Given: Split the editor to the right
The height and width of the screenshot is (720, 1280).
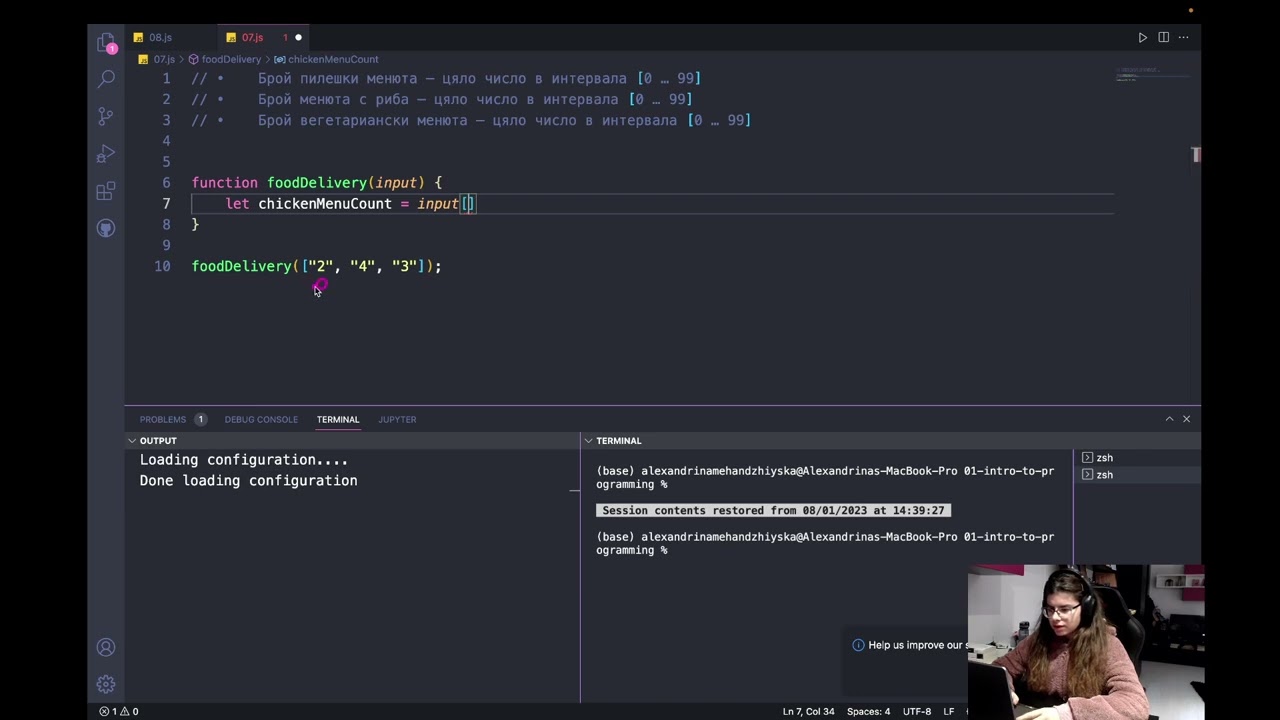Looking at the screenshot, I should click(1163, 37).
